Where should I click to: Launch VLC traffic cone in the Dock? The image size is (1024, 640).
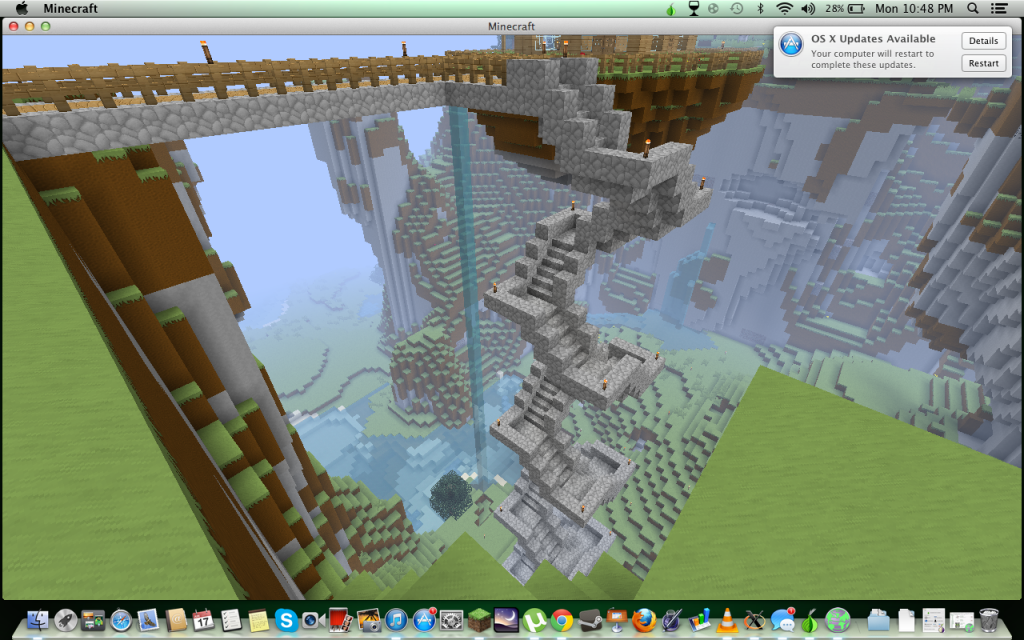click(726, 620)
